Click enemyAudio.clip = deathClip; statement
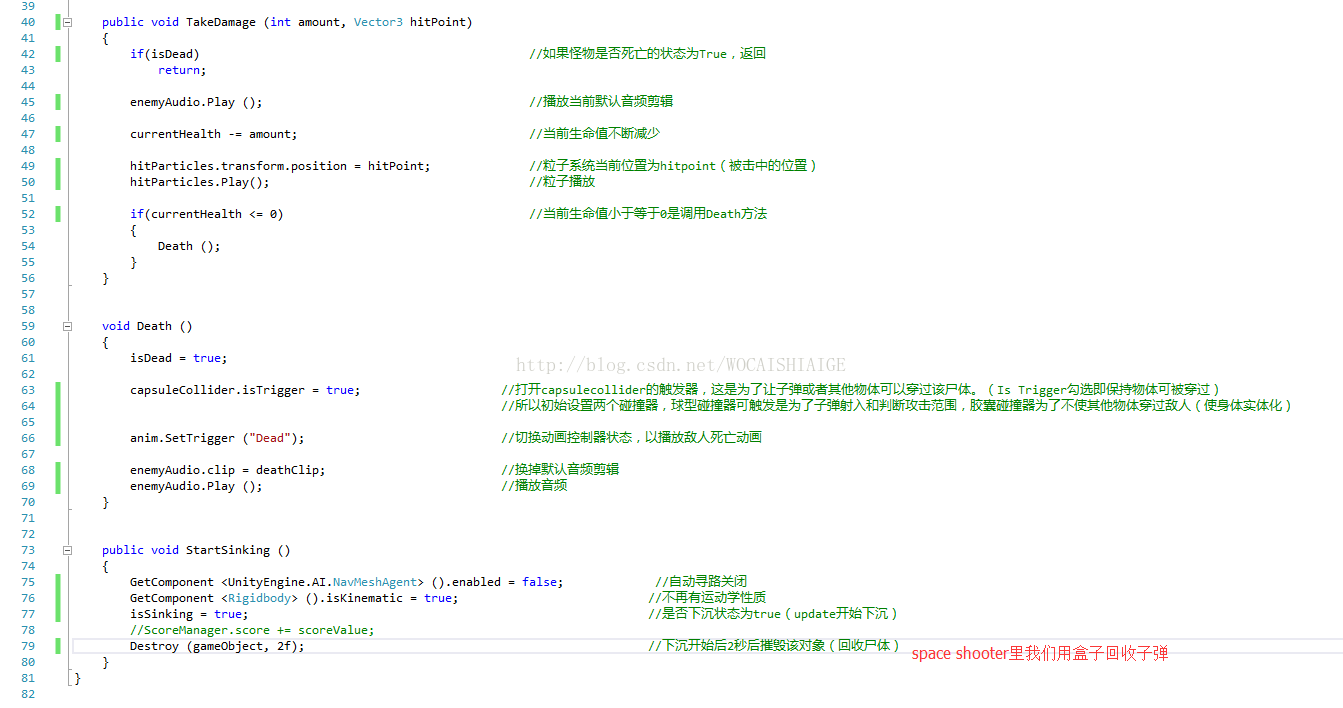1343x708 pixels. click(228, 470)
